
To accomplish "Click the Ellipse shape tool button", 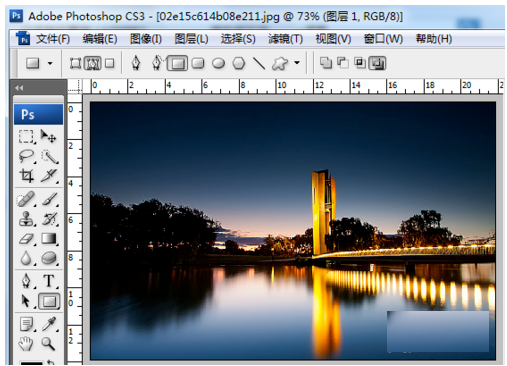I will click(218, 63).
